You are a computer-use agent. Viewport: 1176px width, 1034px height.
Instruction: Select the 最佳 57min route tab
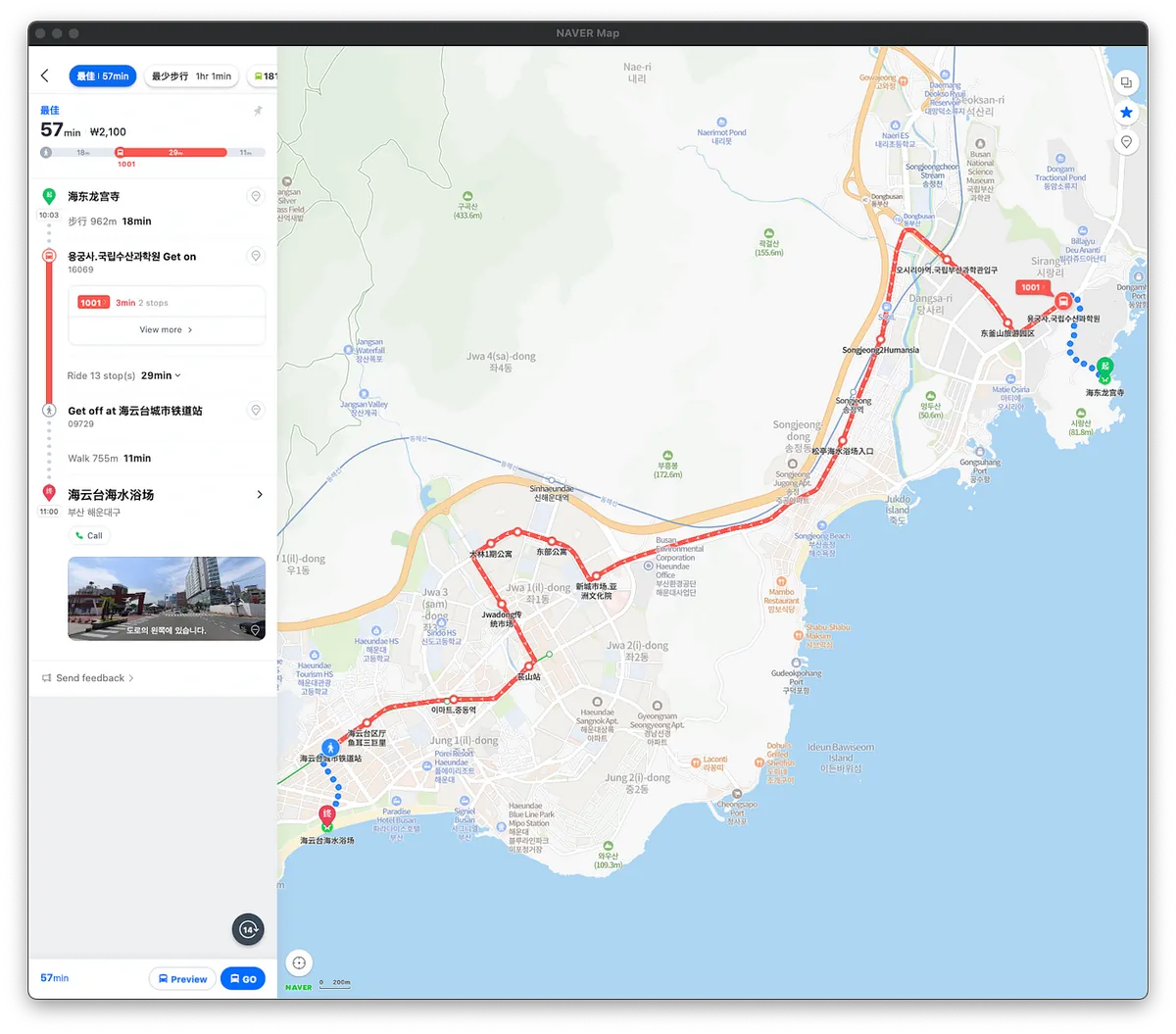(102, 75)
